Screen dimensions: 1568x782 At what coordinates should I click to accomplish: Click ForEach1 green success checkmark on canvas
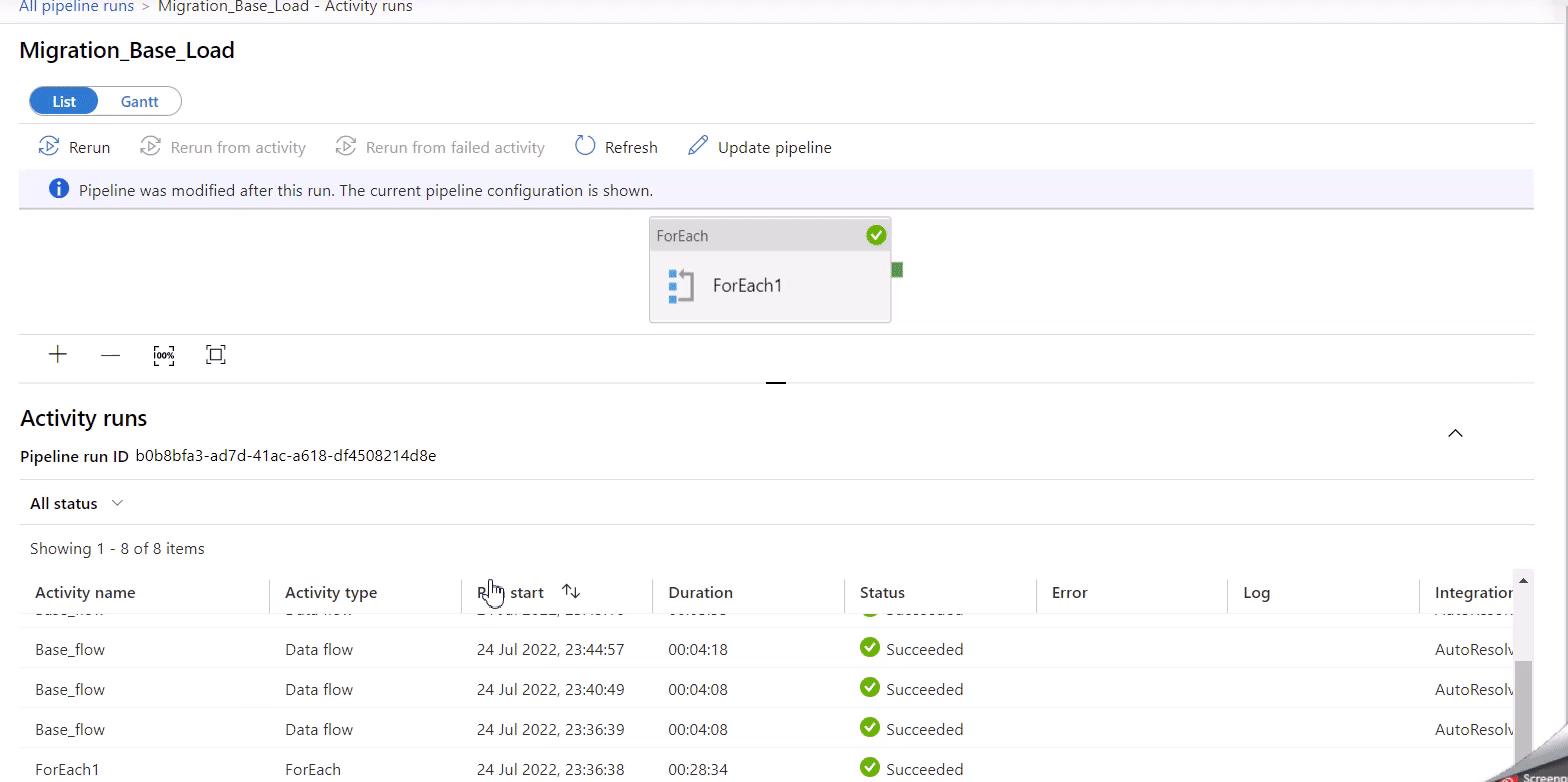point(876,235)
